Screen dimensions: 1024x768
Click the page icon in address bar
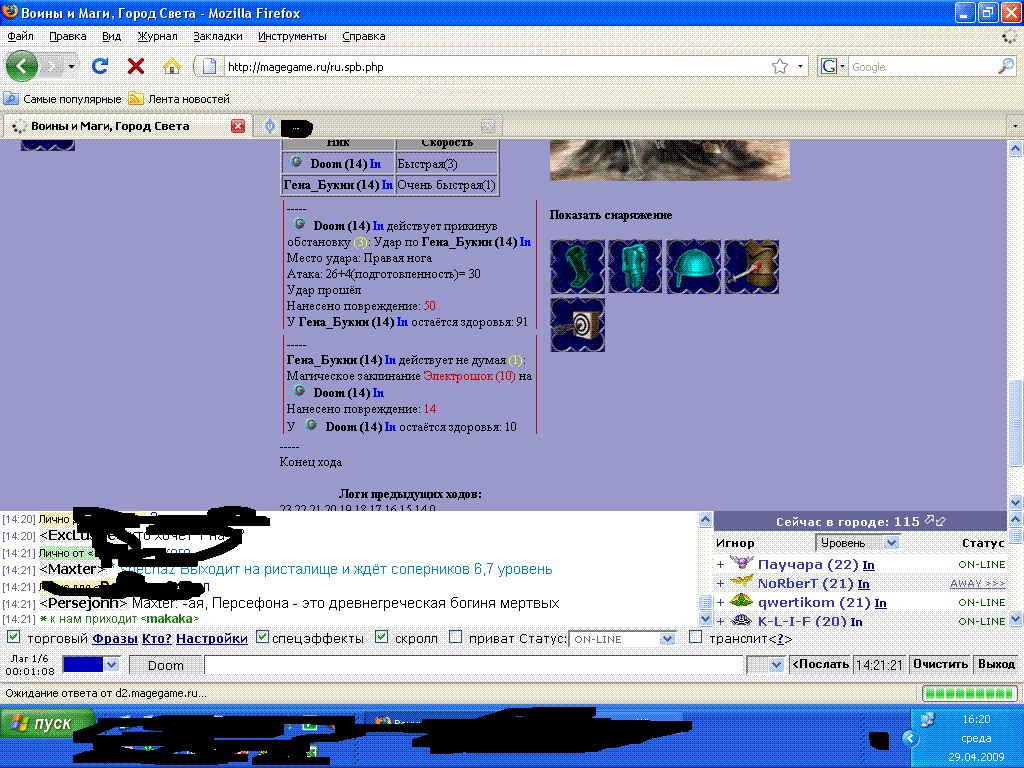pyautogui.click(x=209, y=67)
